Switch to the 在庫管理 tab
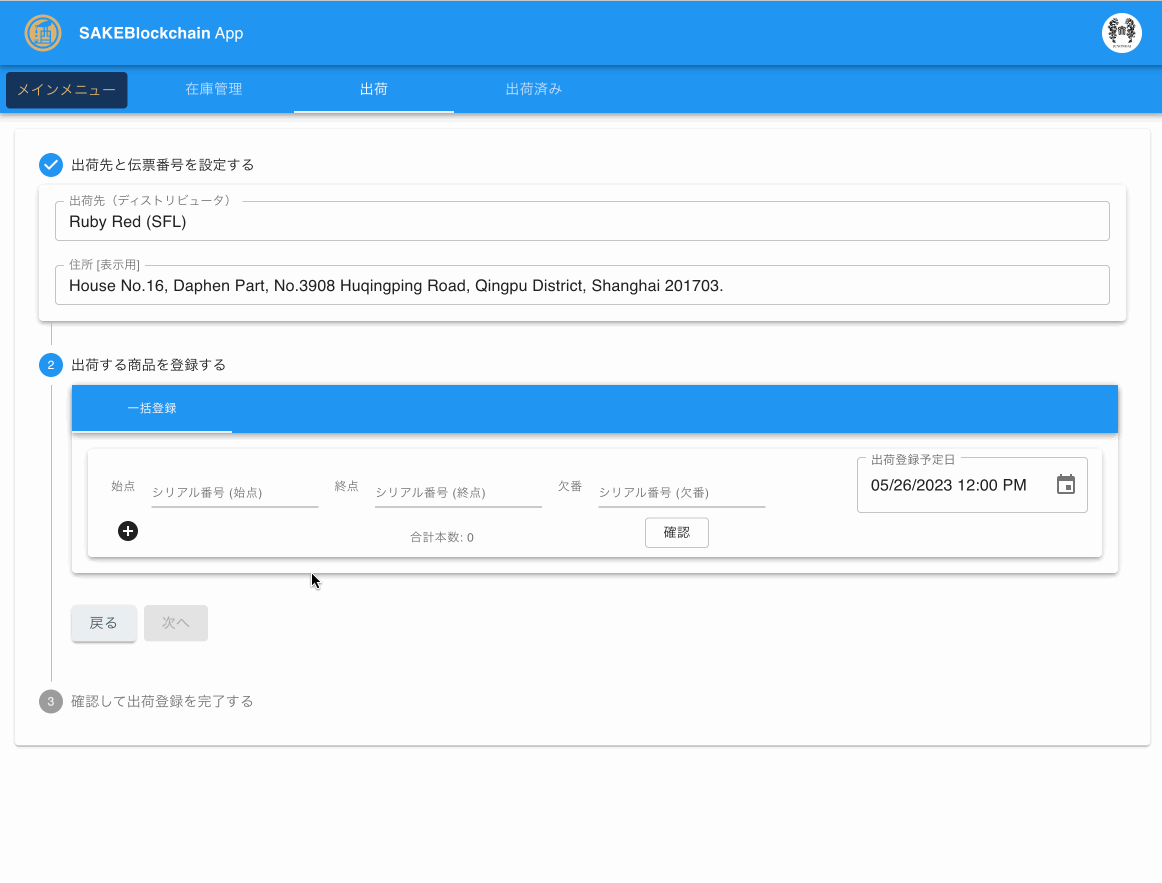This screenshot has width=1162, height=883. (x=214, y=89)
